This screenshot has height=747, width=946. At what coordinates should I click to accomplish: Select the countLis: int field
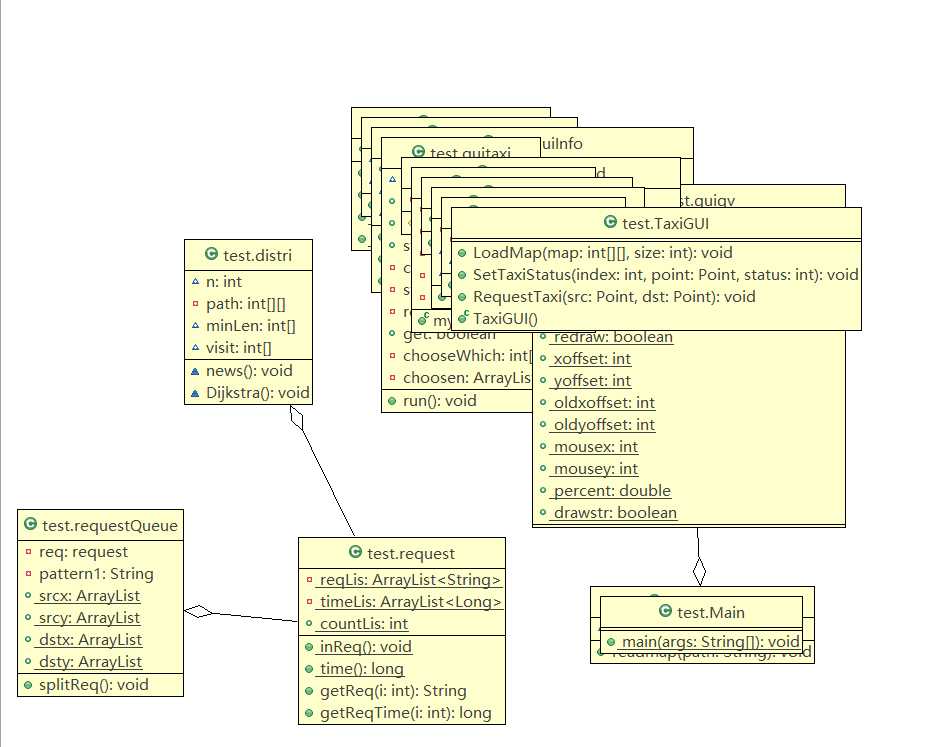[364, 624]
